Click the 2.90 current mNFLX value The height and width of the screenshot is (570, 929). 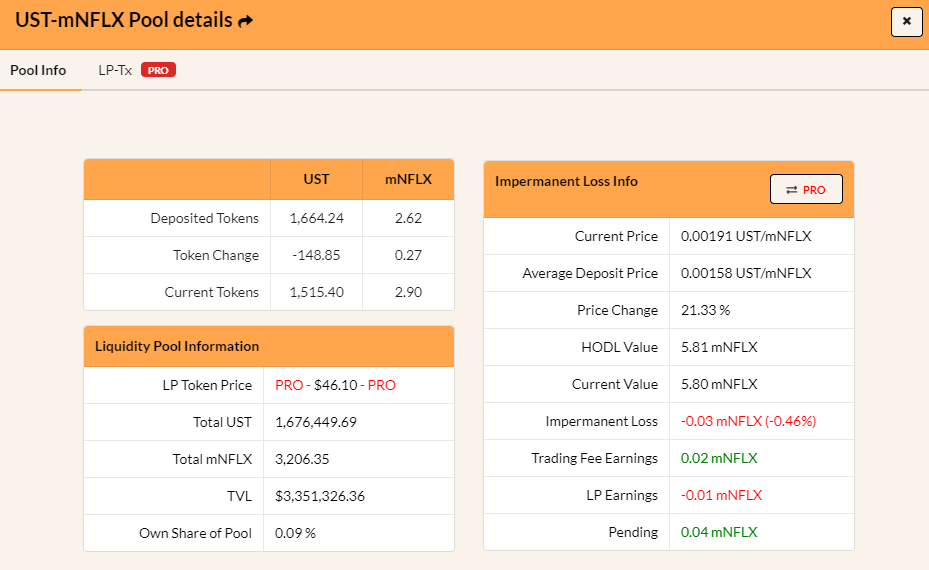[x=408, y=292]
